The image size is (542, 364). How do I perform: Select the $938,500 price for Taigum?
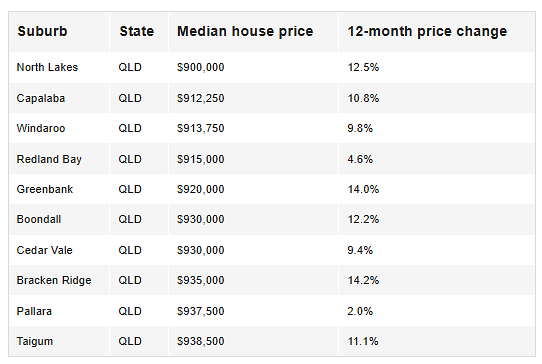click(200, 341)
